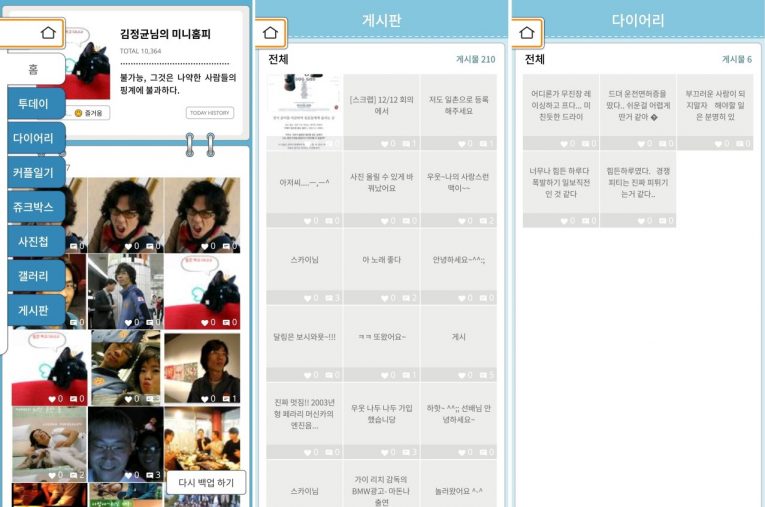Open the 홈 sidebar tab

tap(33, 69)
